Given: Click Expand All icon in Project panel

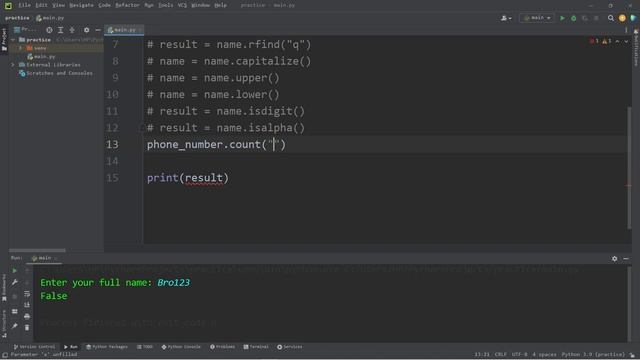Looking at the screenshot, I should (60, 30).
